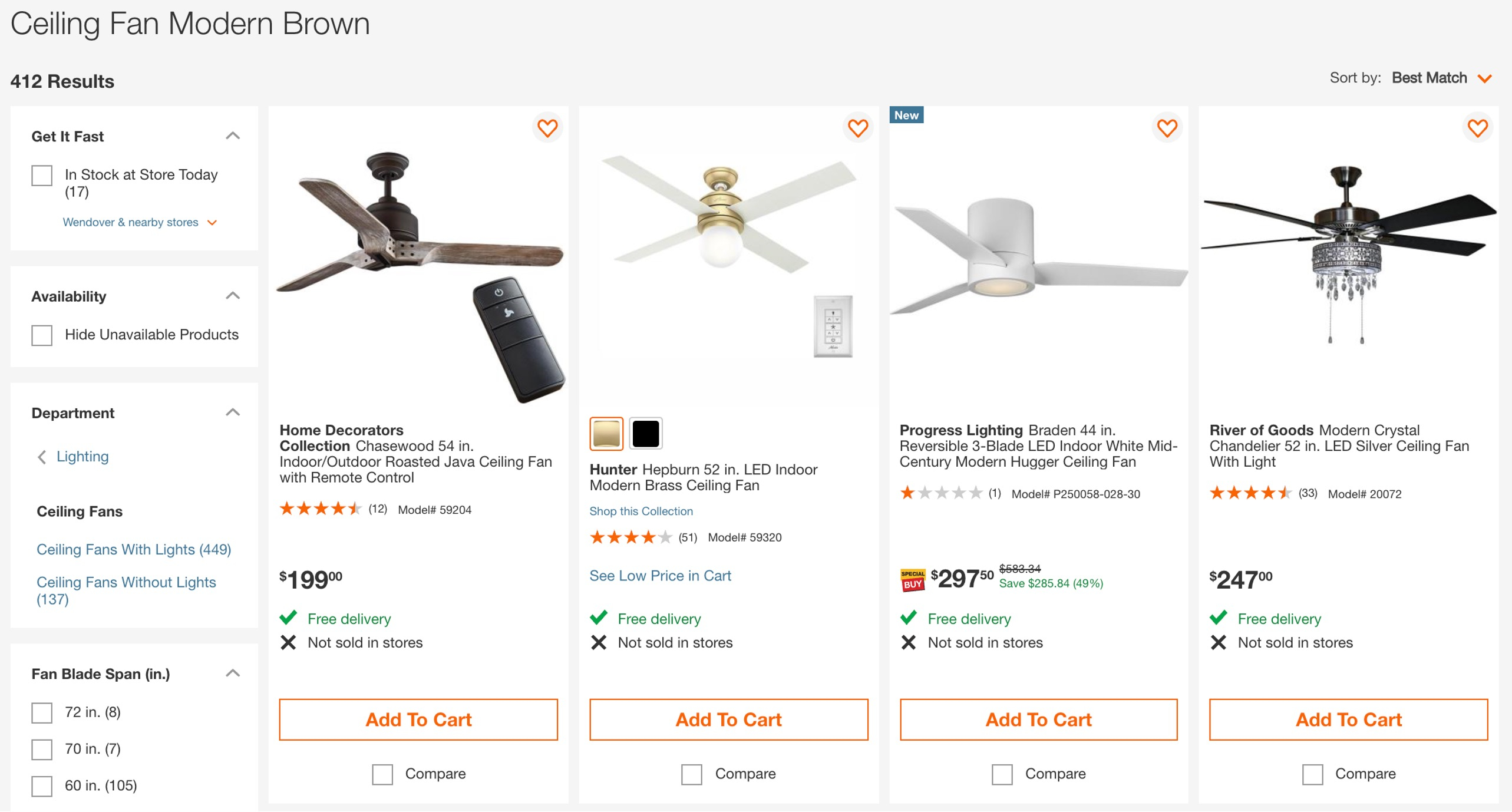Collapse the Get It Fast filter section
The width and height of the screenshot is (1512, 812).
233,136
